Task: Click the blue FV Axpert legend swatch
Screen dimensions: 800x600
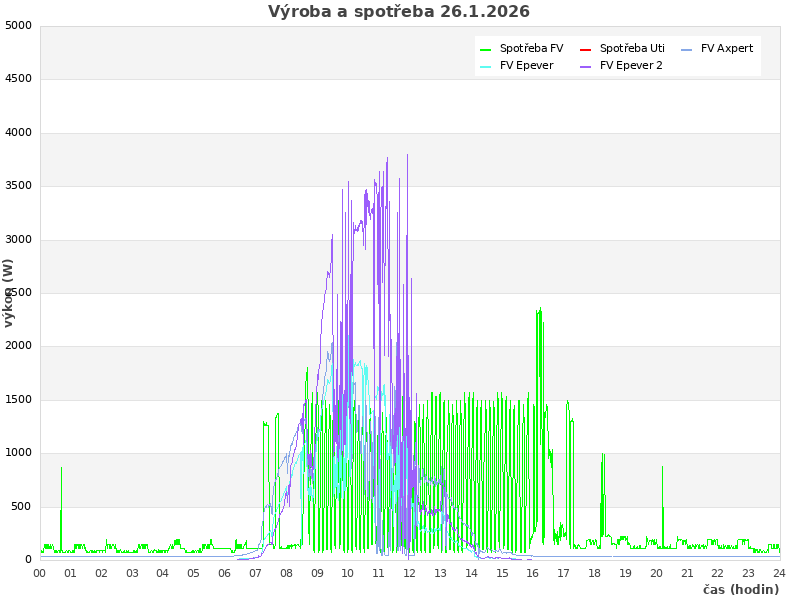Action: point(687,49)
